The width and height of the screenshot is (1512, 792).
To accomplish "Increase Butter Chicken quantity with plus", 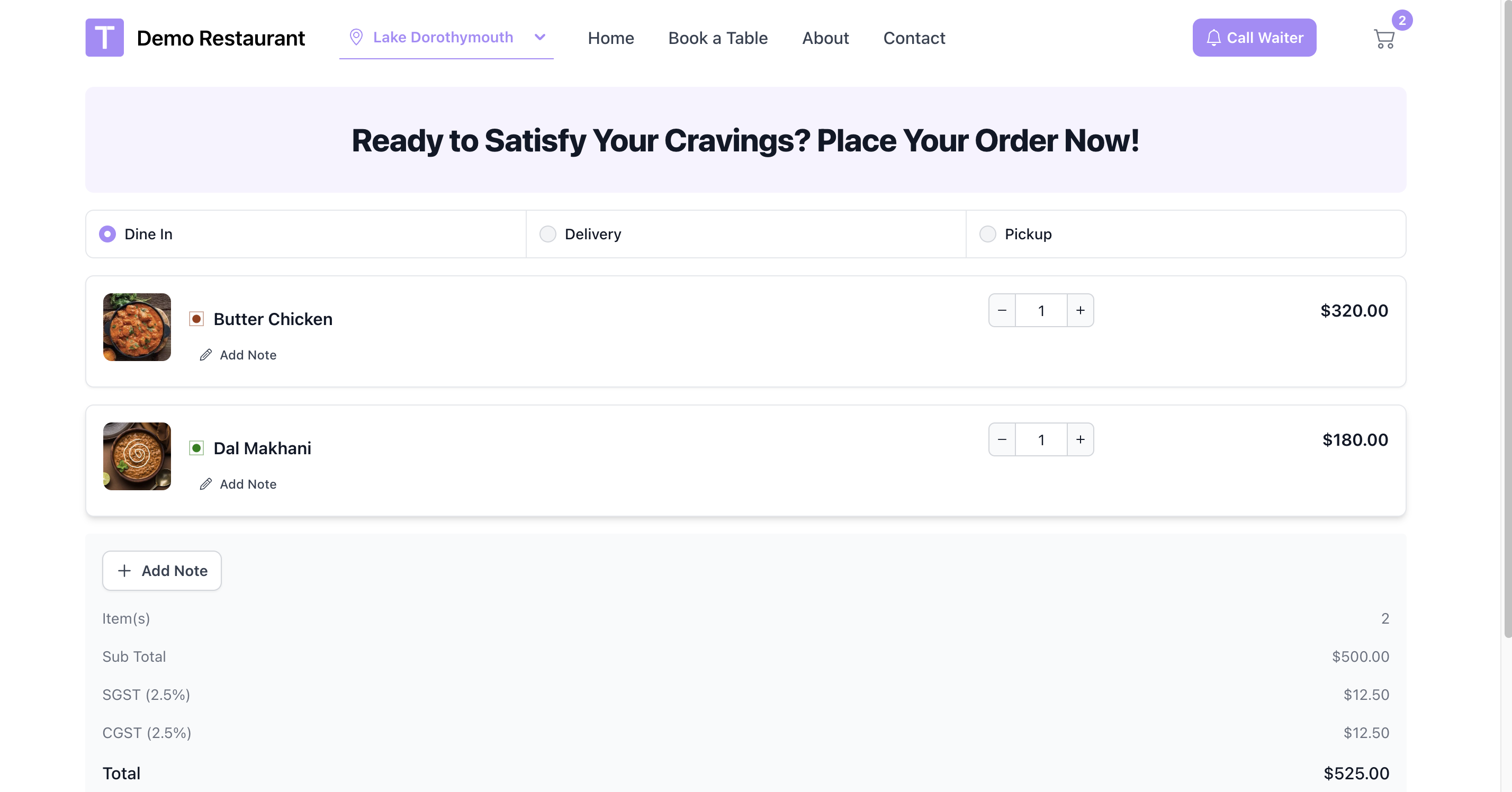I will (1080, 311).
